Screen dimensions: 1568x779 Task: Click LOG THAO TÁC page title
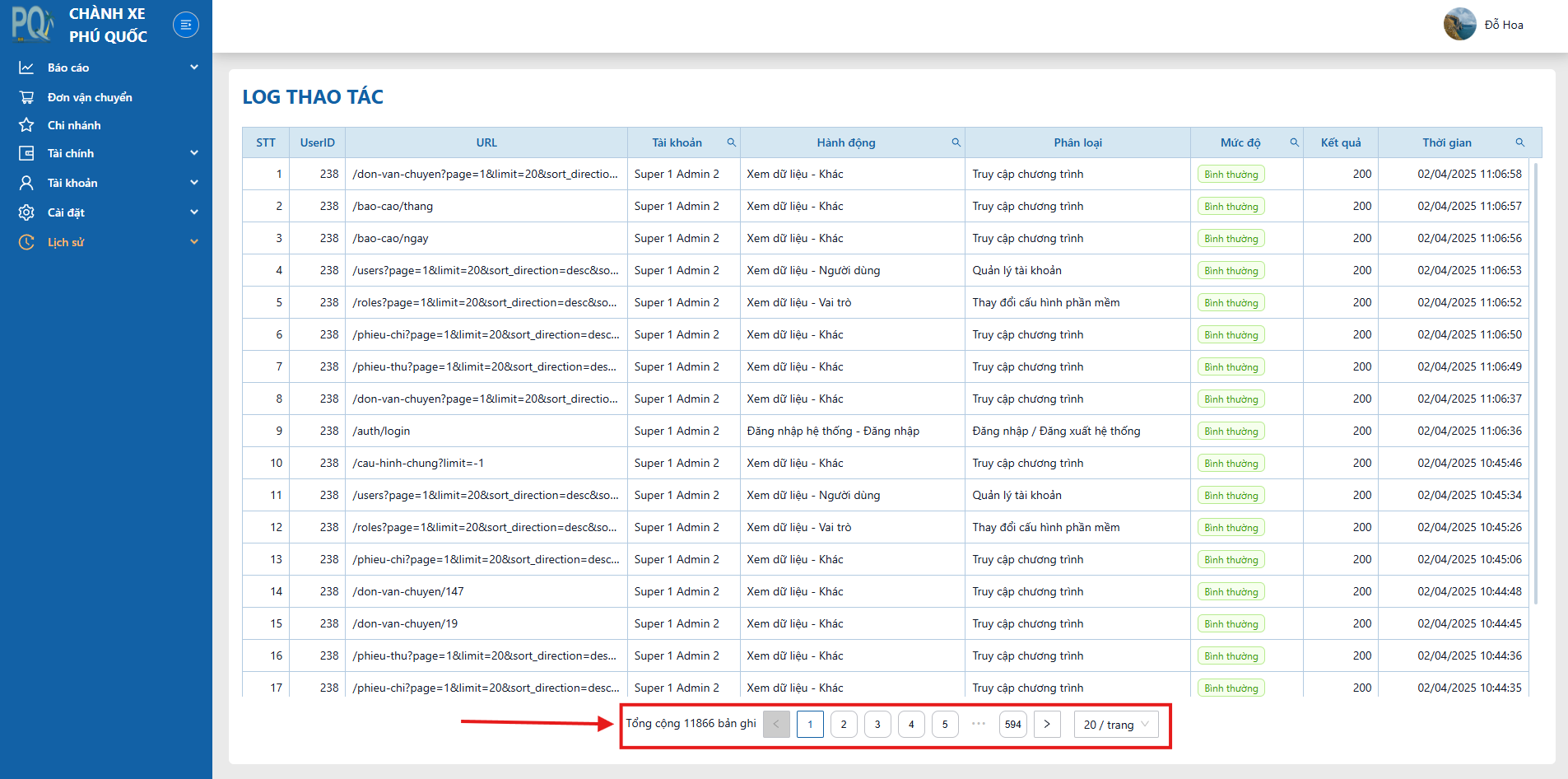click(313, 96)
